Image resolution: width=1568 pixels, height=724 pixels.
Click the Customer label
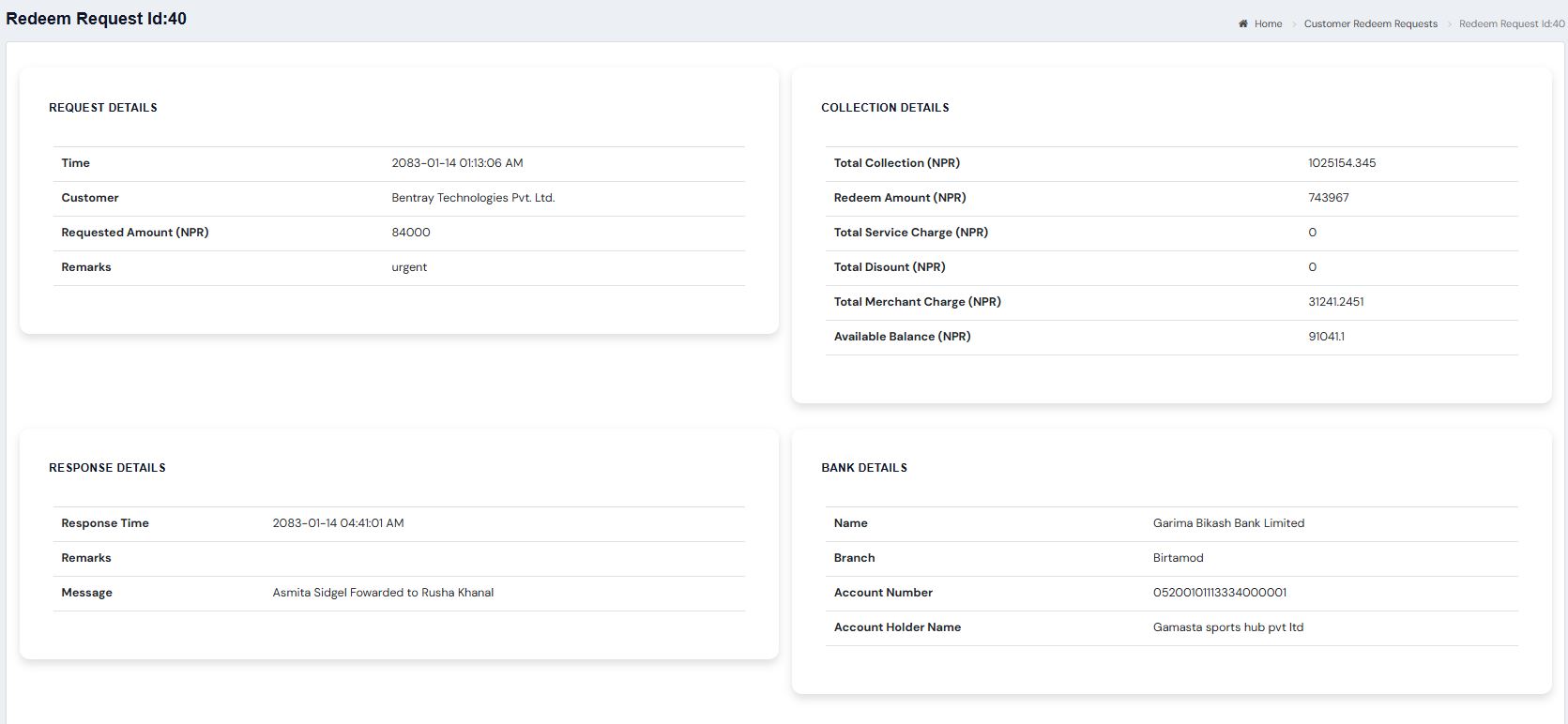[90, 198]
